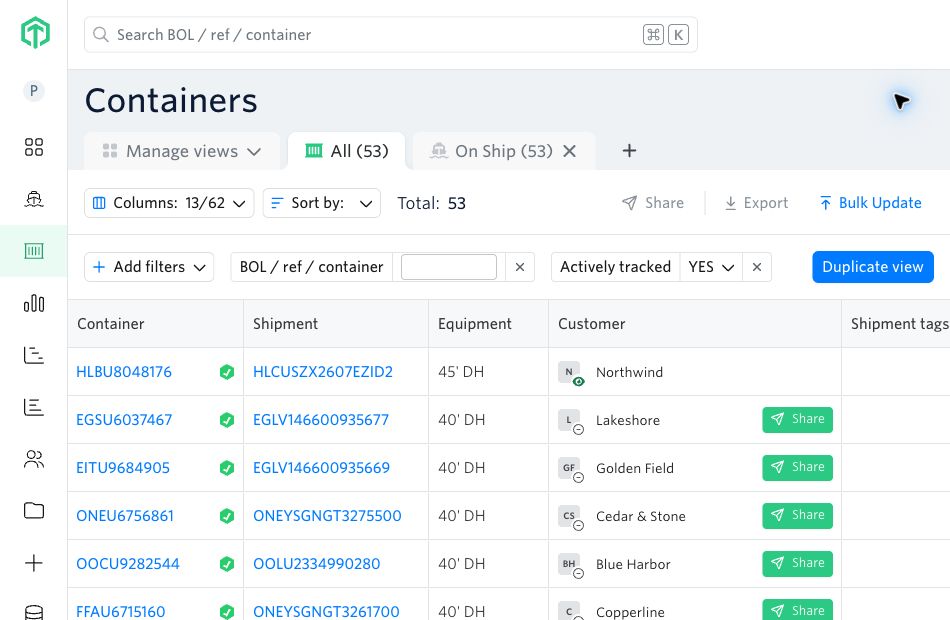Open container EGSU6037467 link

click(x=124, y=419)
